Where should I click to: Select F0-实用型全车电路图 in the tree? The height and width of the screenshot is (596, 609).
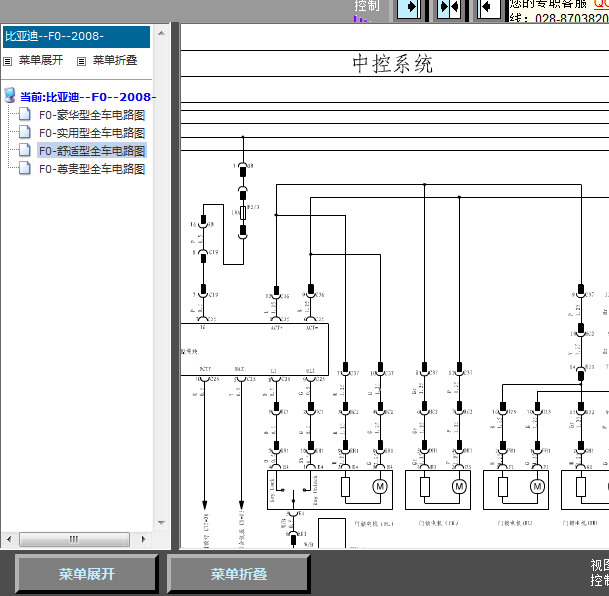92,133
